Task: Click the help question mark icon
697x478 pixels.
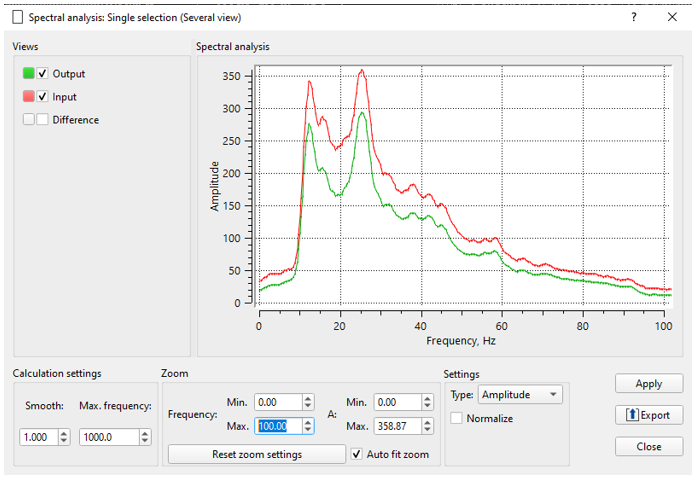Action: 633,17
